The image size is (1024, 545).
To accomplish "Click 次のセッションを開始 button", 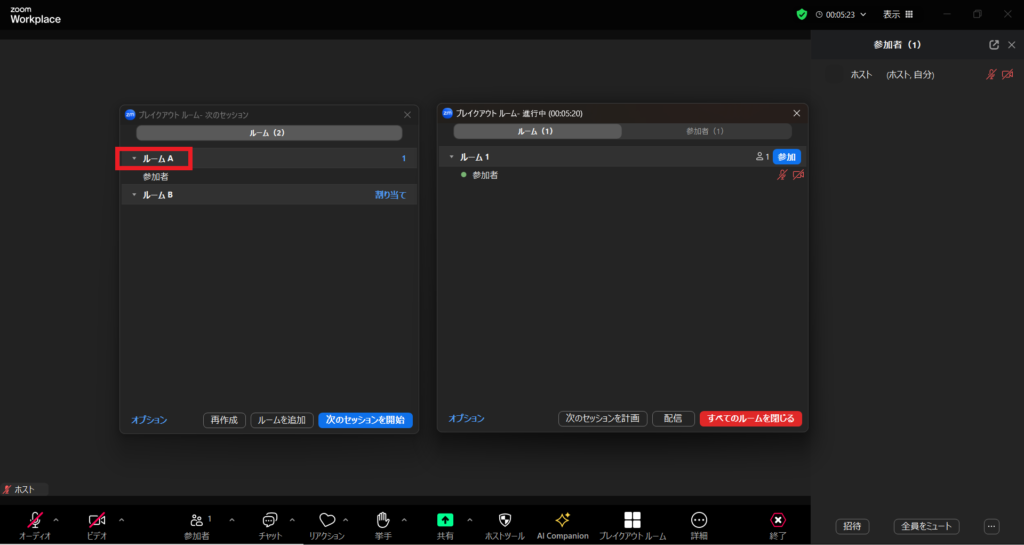I will [x=365, y=420].
